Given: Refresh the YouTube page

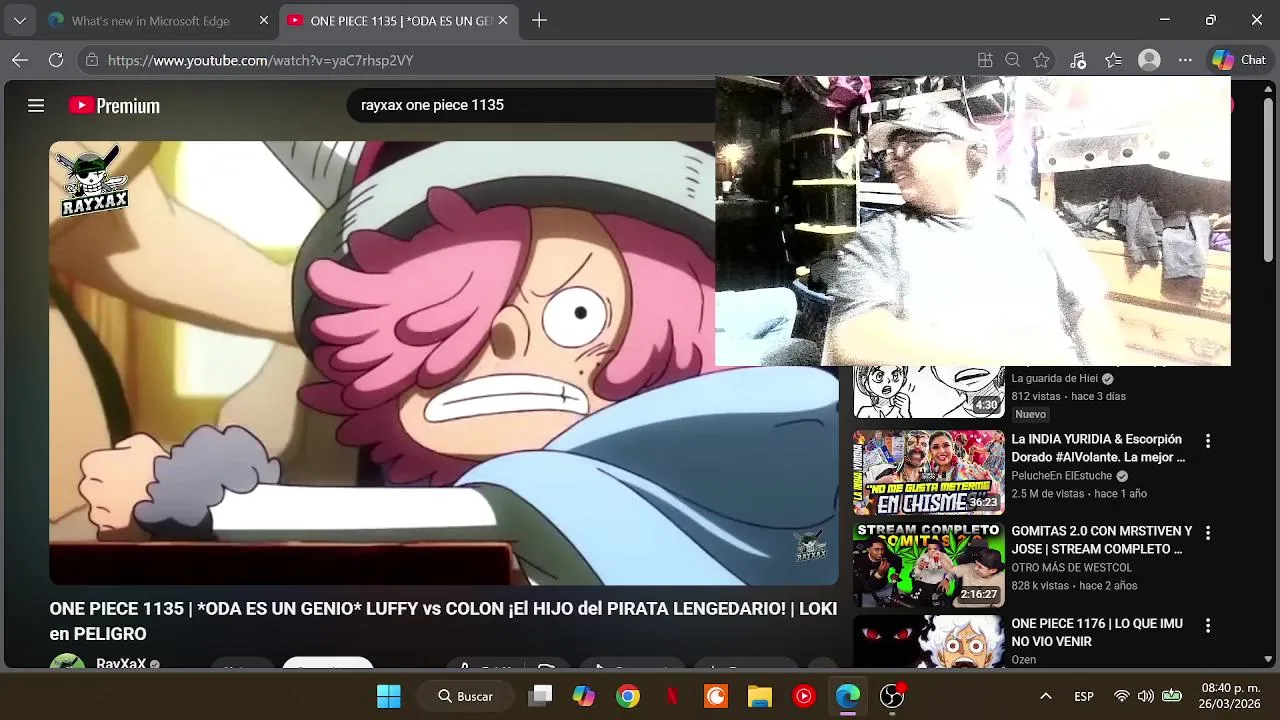Looking at the screenshot, I should pyautogui.click(x=56, y=60).
